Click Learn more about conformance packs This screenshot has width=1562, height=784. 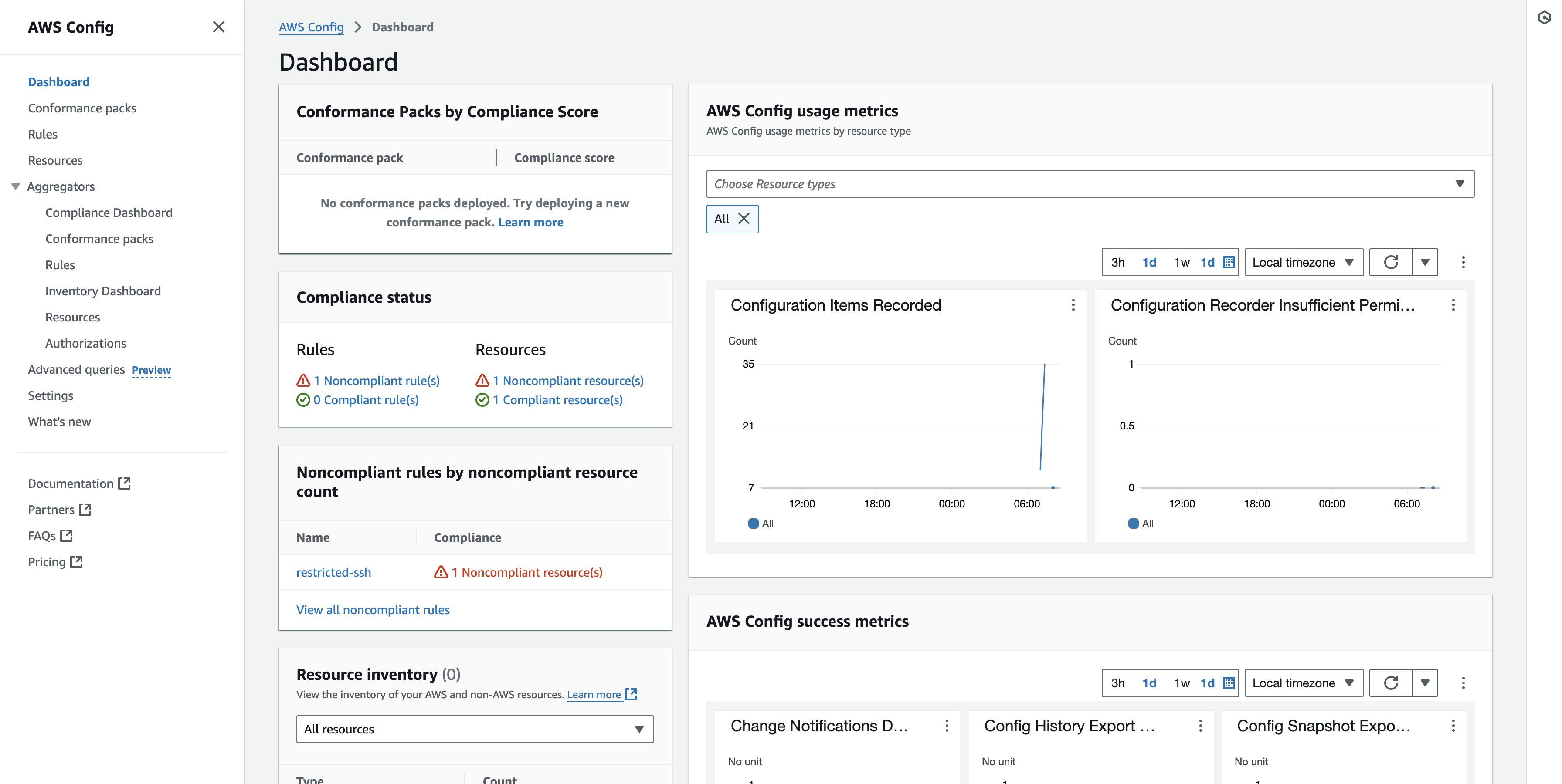[x=530, y=223]
